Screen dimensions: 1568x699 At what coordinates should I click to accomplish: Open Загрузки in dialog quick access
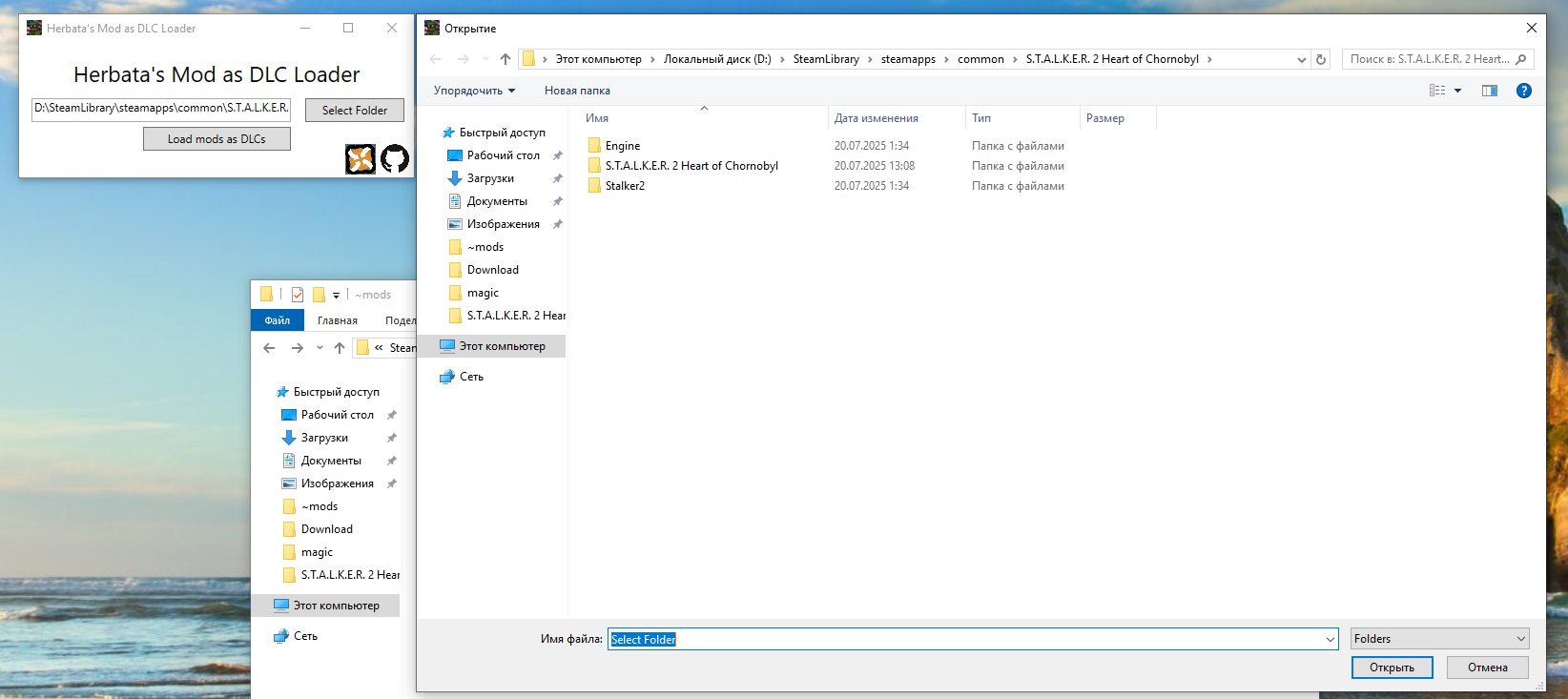pos(490,178)
